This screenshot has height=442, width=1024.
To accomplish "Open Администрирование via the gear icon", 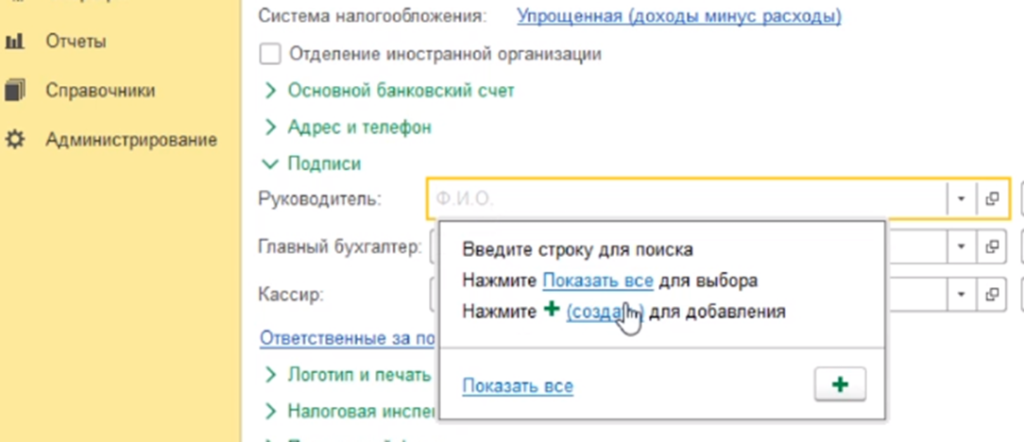I will [x=14, y=140].
